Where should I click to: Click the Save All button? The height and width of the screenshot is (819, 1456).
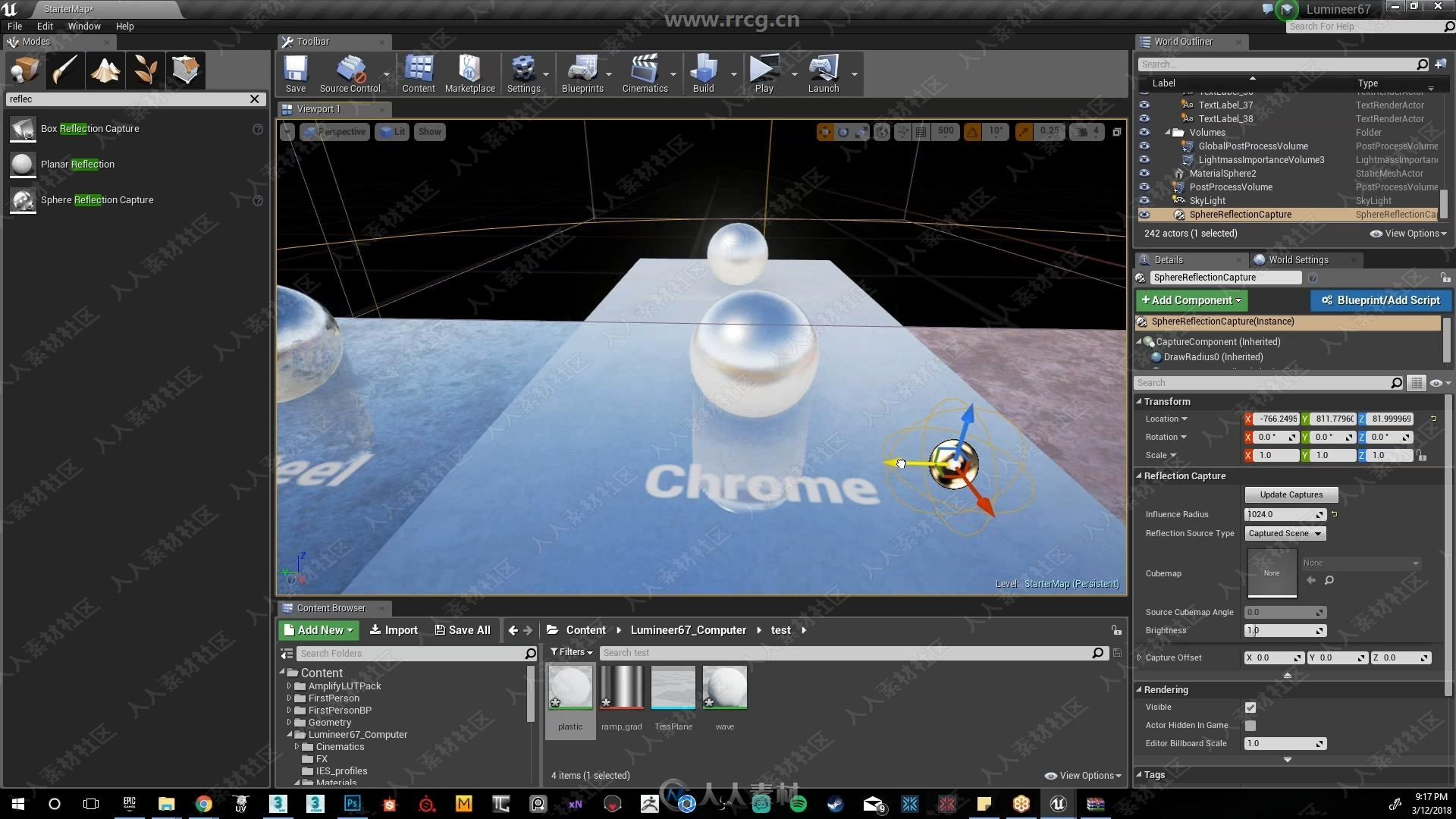[x=463, y=630]
